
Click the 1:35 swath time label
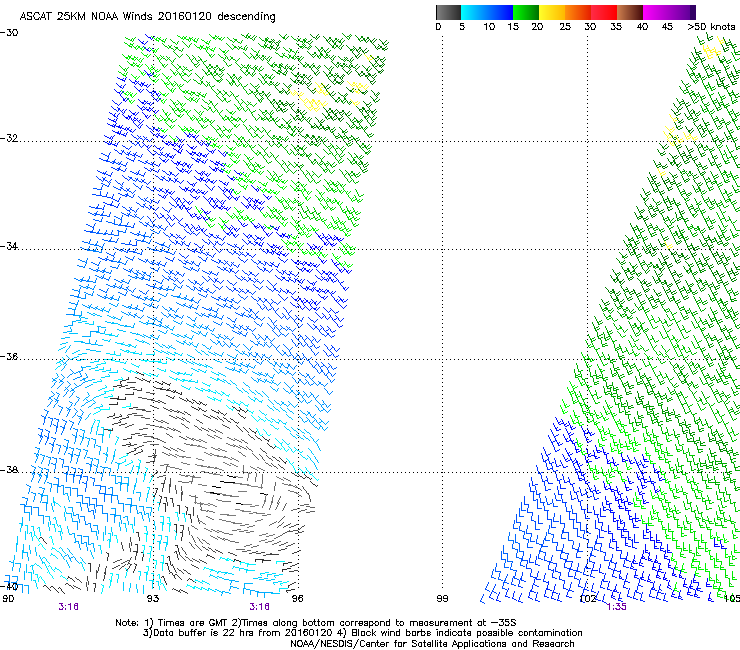pos(616,607)
